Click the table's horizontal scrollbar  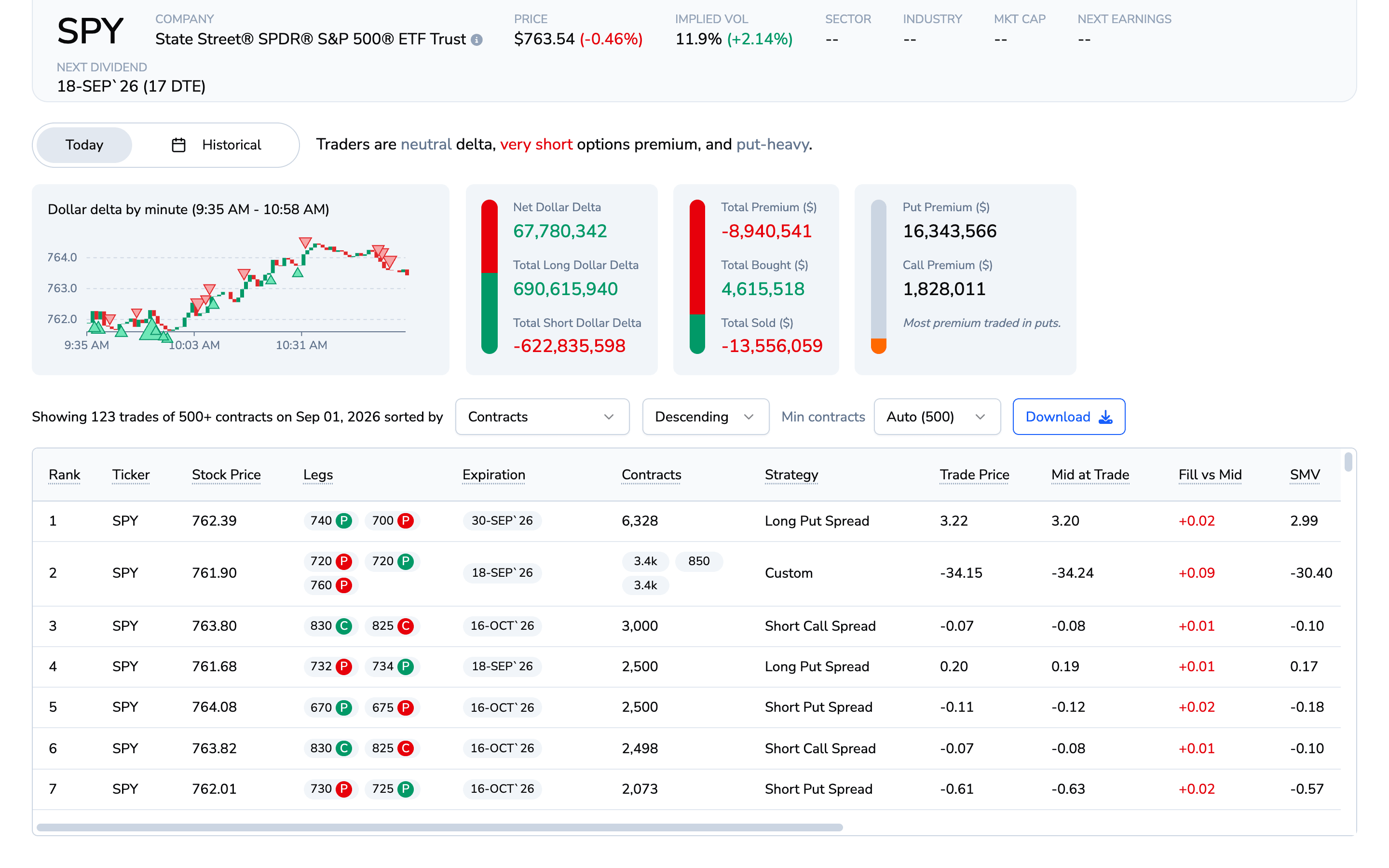(x=440, y=827)
